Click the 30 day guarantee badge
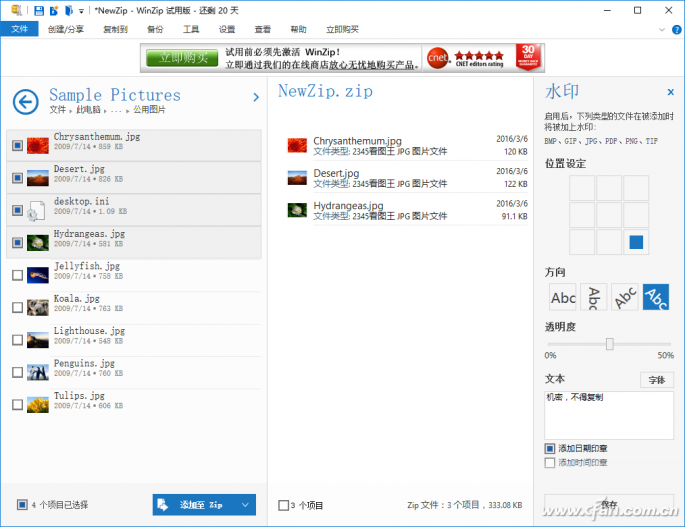 click(x=528, y=57)
